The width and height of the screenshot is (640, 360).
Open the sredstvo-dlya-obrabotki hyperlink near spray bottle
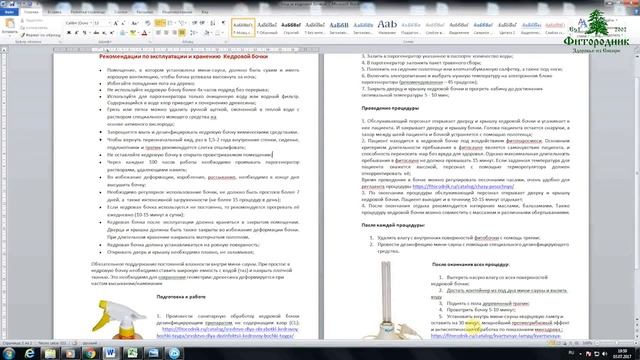pyautogui.click(x=227, y=332)
